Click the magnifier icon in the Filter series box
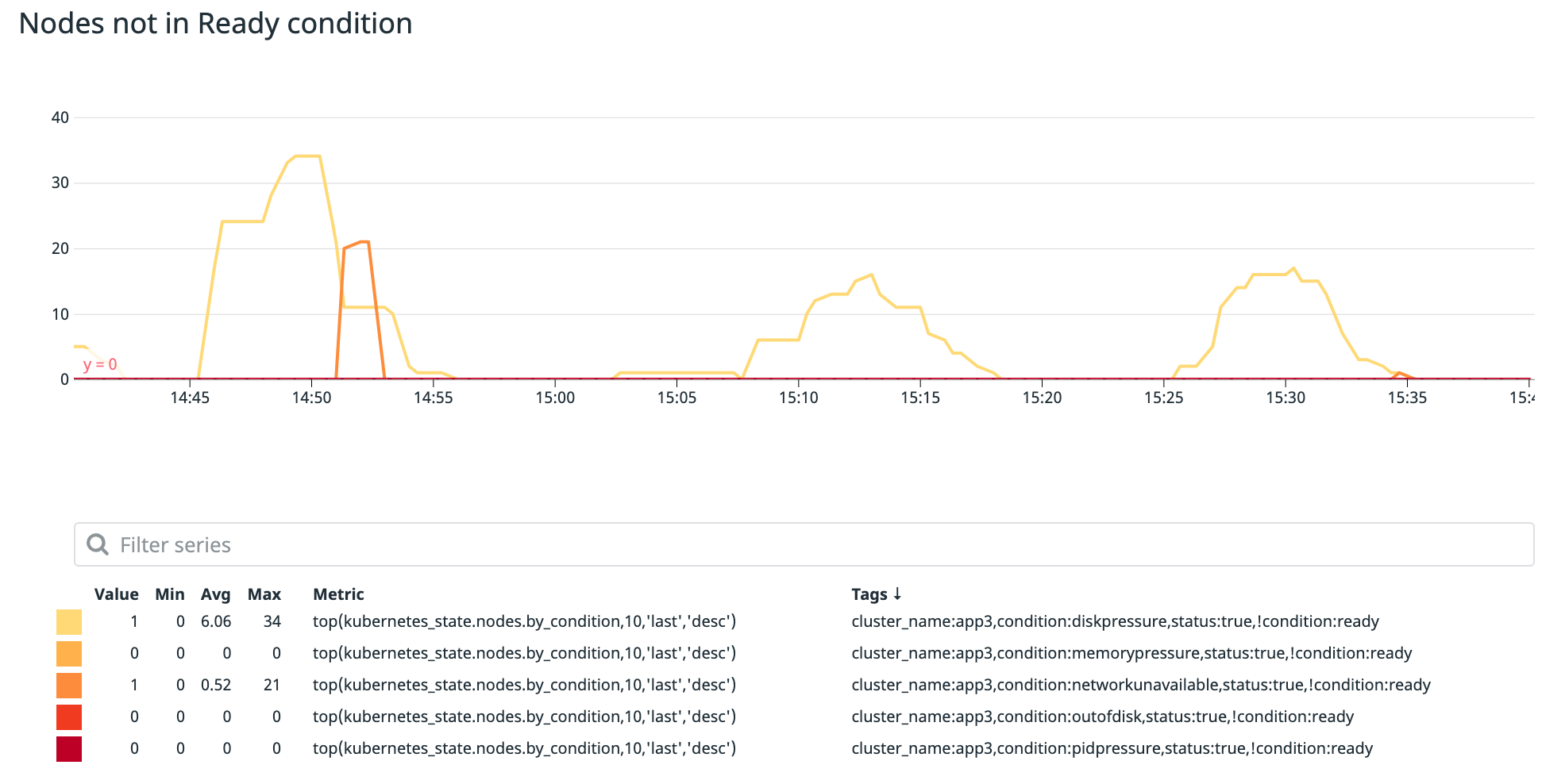Image resolution: width=1565 pixels, height=784 pixels. [98, 544]
